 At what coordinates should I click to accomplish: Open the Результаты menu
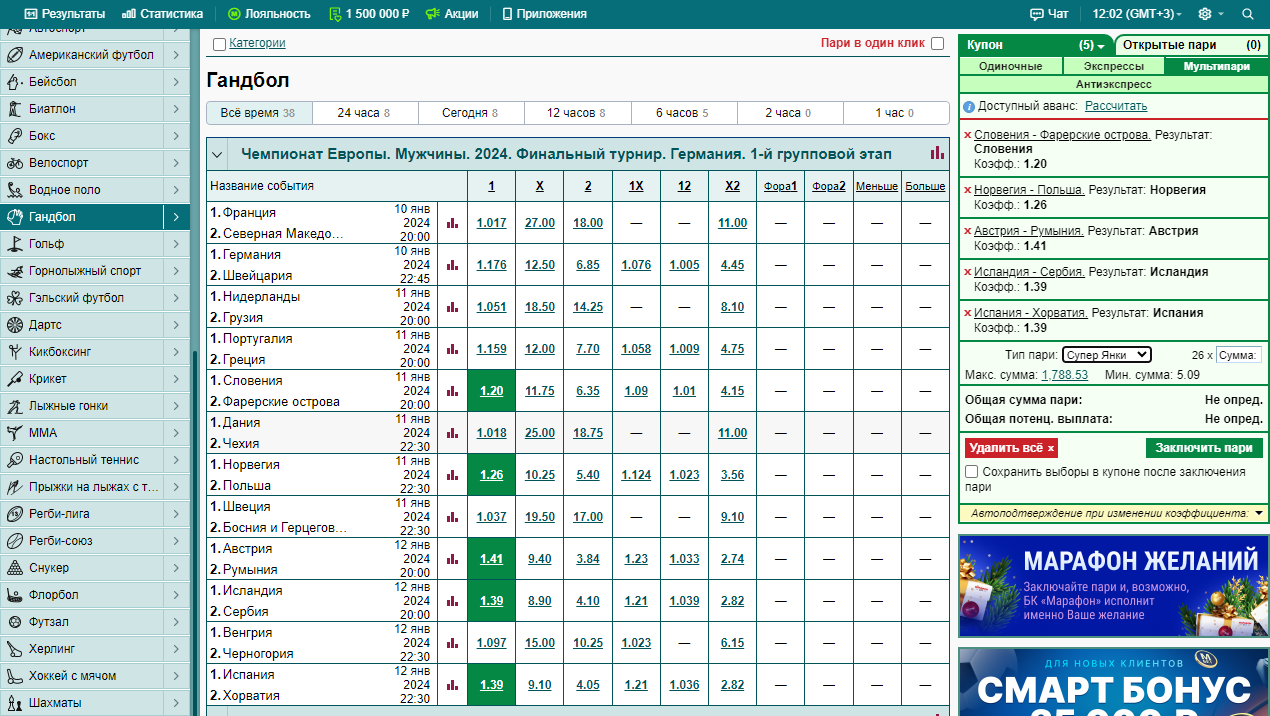pyautogui.click(x=65, y=14)
